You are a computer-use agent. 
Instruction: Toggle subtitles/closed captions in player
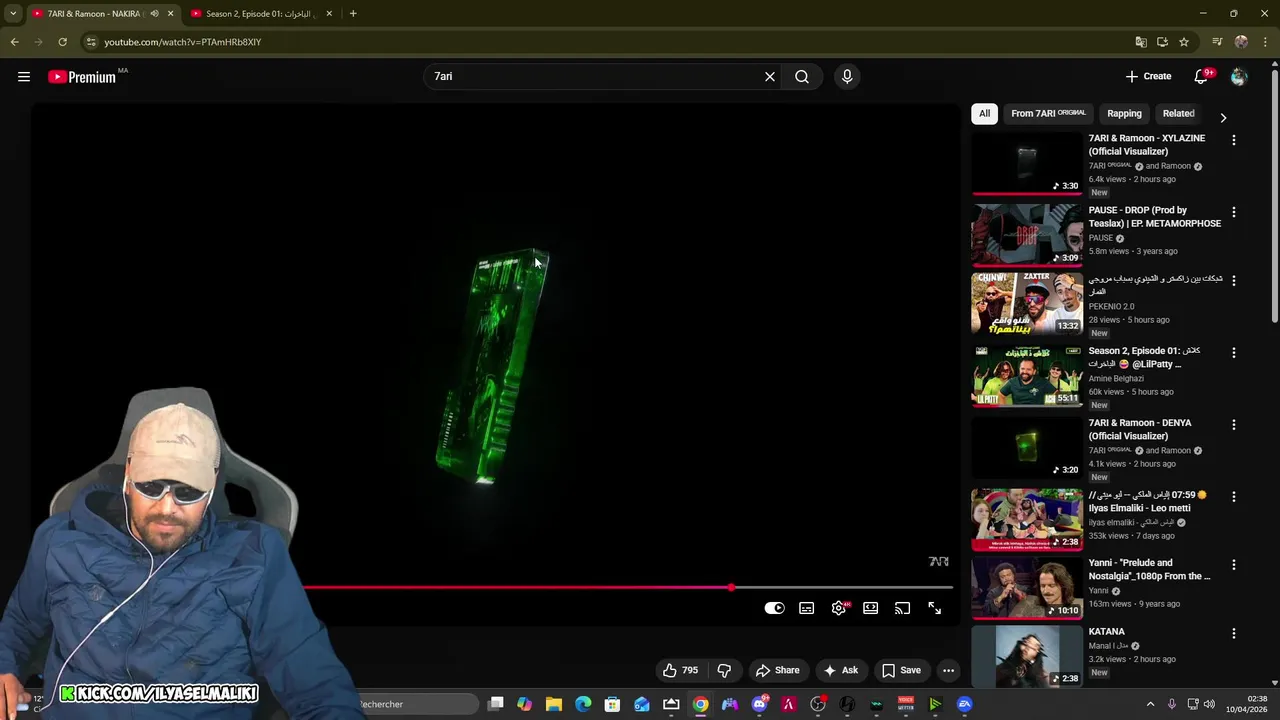[x=807, y=608]
